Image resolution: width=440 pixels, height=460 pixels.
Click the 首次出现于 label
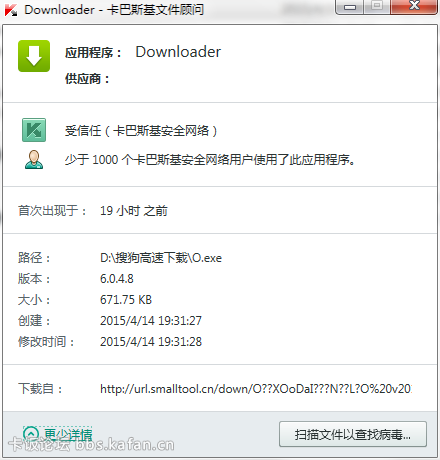(52, 211)
